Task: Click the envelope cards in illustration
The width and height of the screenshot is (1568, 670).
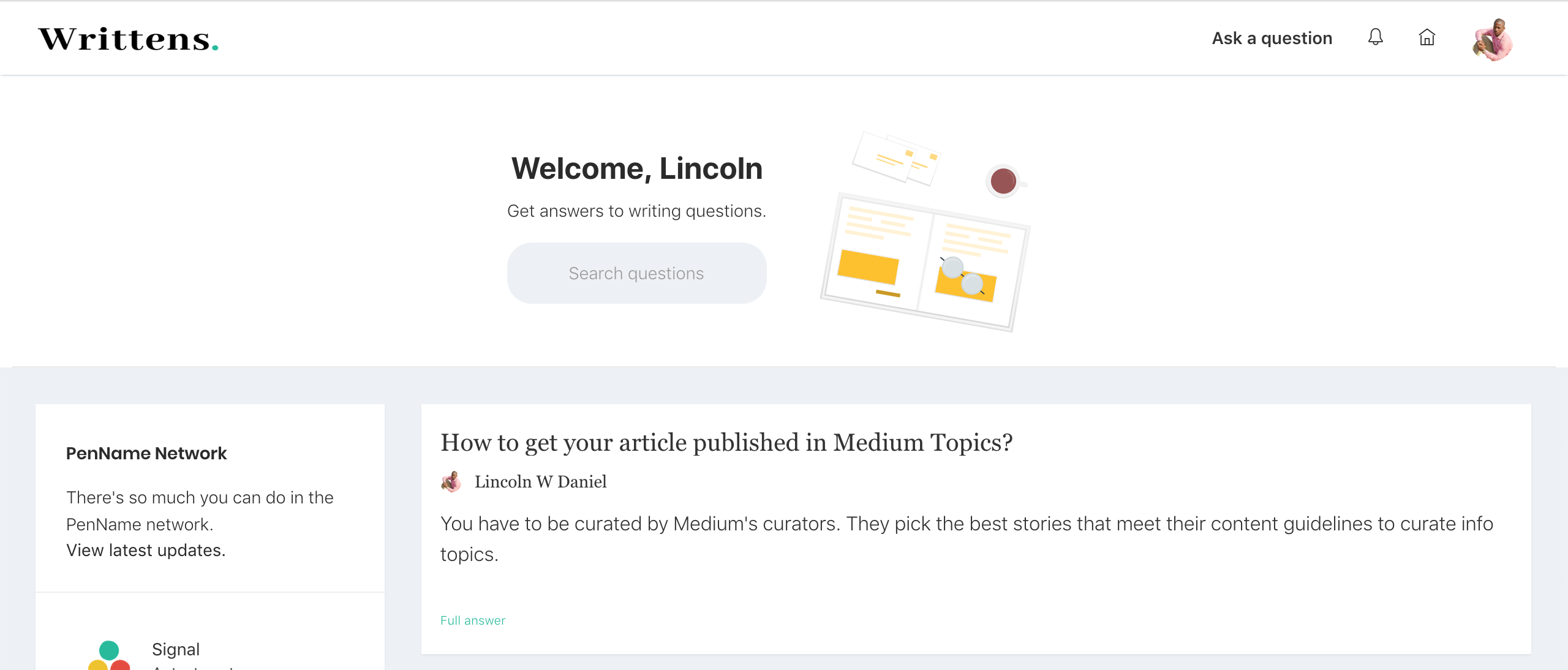Action: [x=895, y=158]
